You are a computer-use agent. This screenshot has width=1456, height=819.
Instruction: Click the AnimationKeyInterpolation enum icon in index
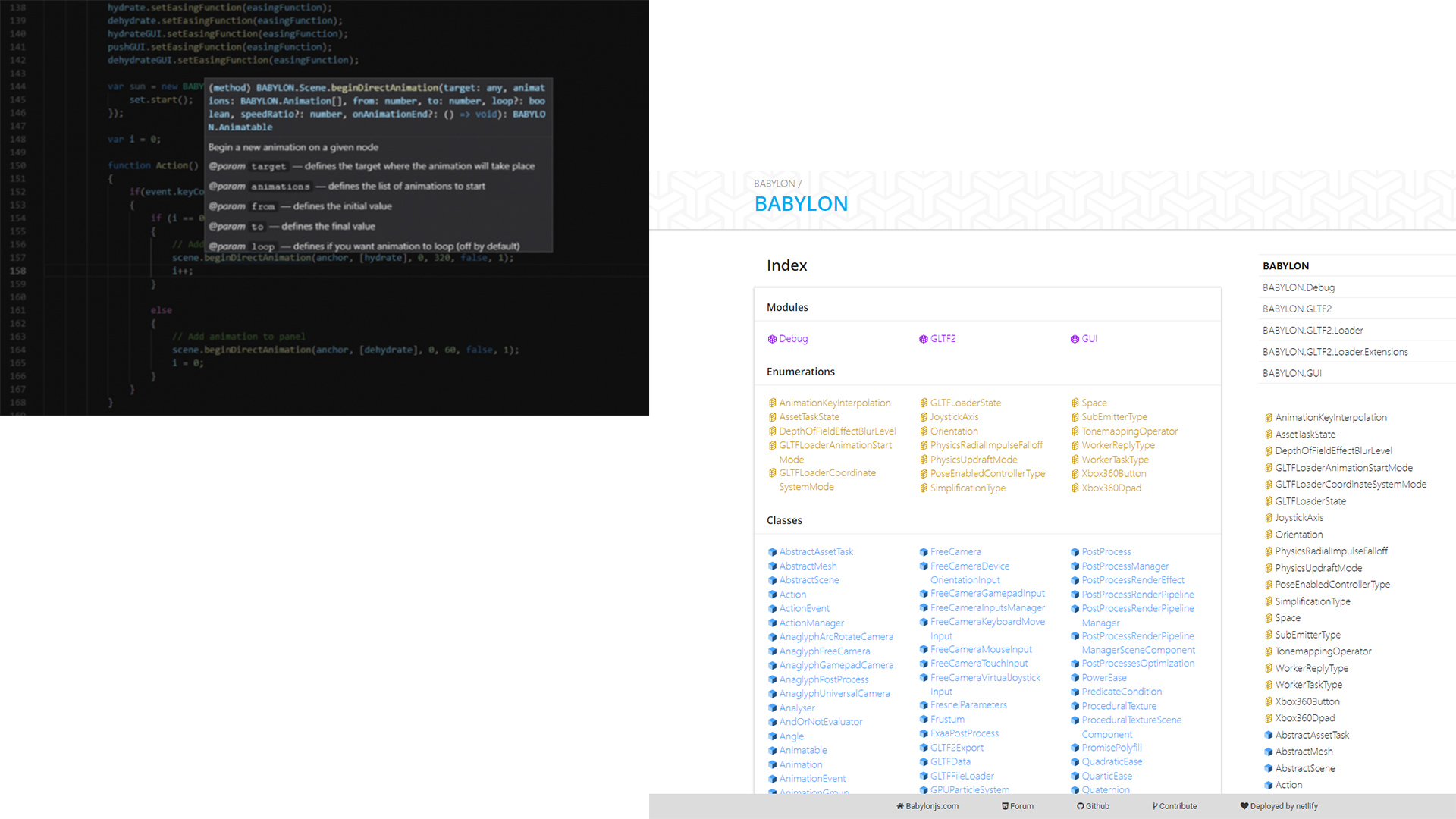(x=772, y=403)
